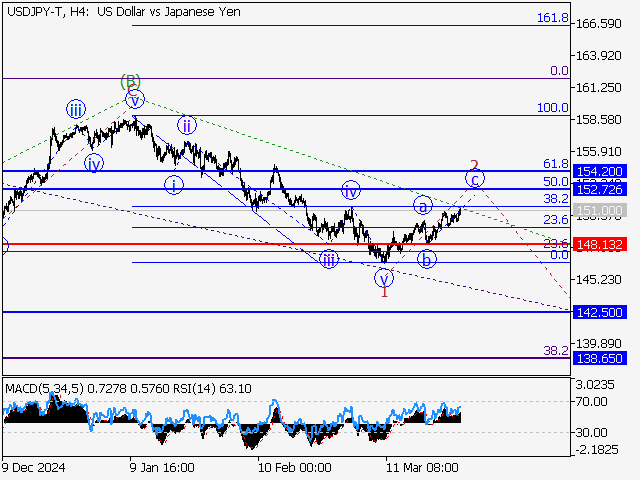Select the circled 'i' wave marker
The image size is (640, 480).
pos(175,185)
